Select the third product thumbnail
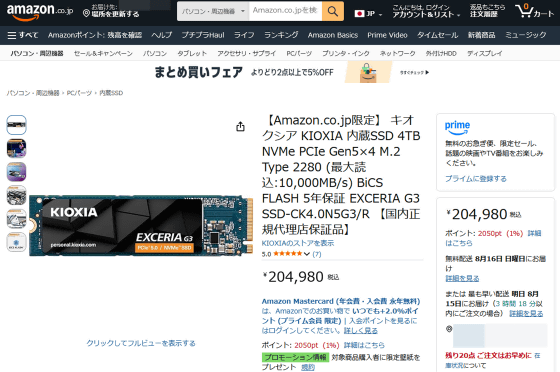This screenshot has height=372, width=560. [x=16, y=172]
